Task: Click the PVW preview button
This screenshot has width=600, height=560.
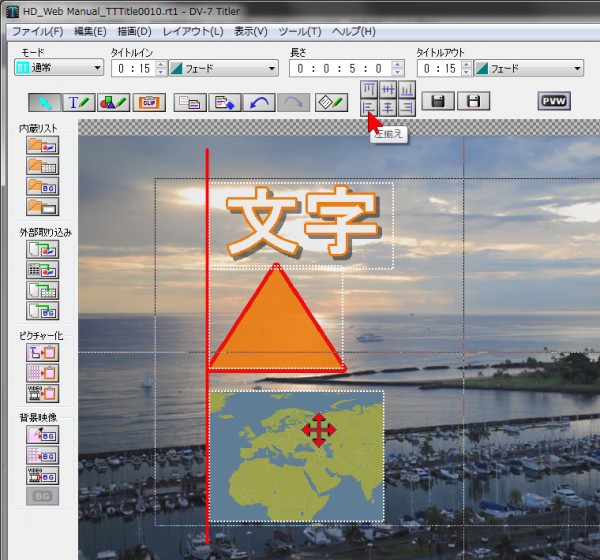Action: [554, 101]
